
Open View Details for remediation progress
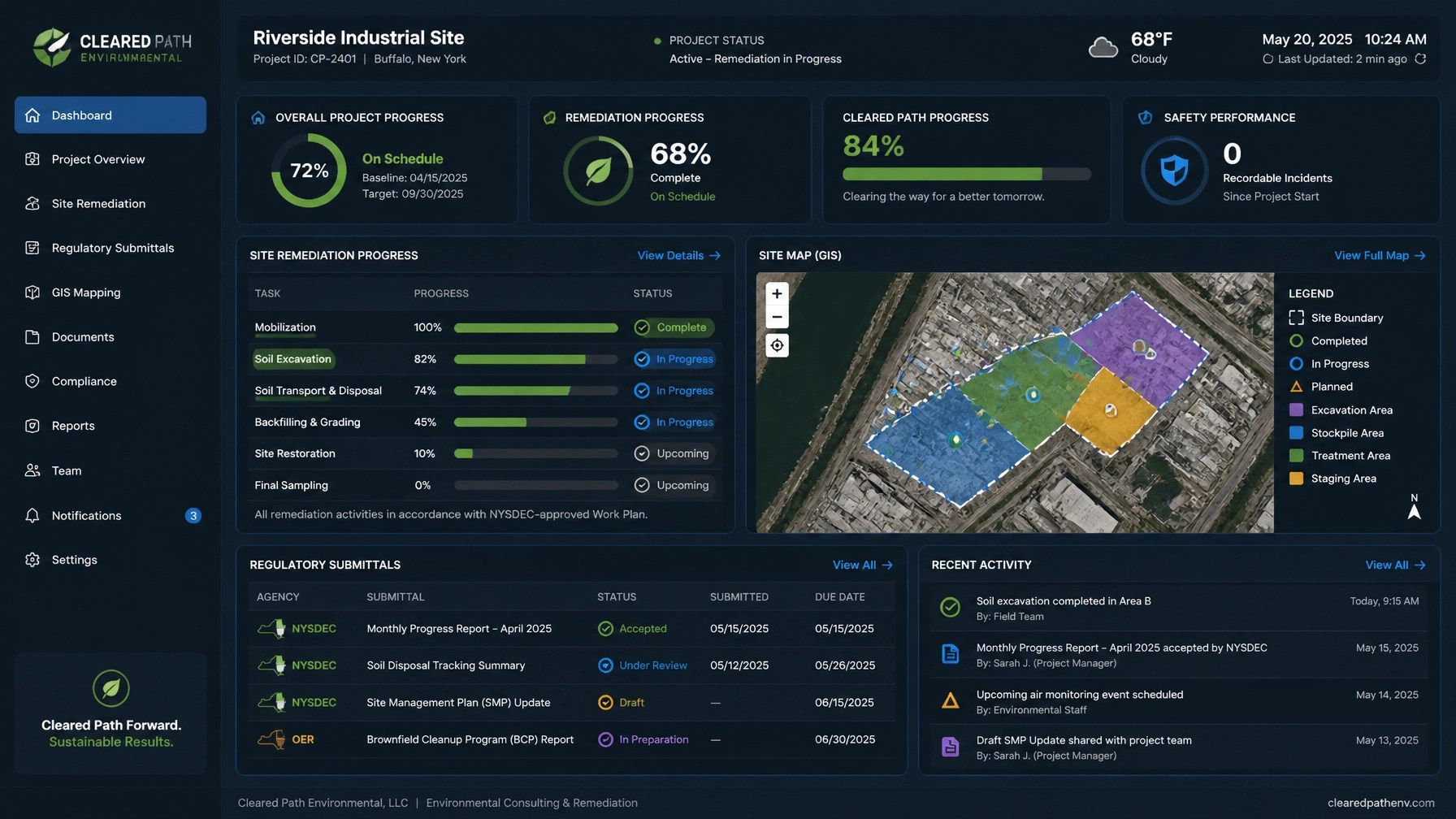coord(678,255)
